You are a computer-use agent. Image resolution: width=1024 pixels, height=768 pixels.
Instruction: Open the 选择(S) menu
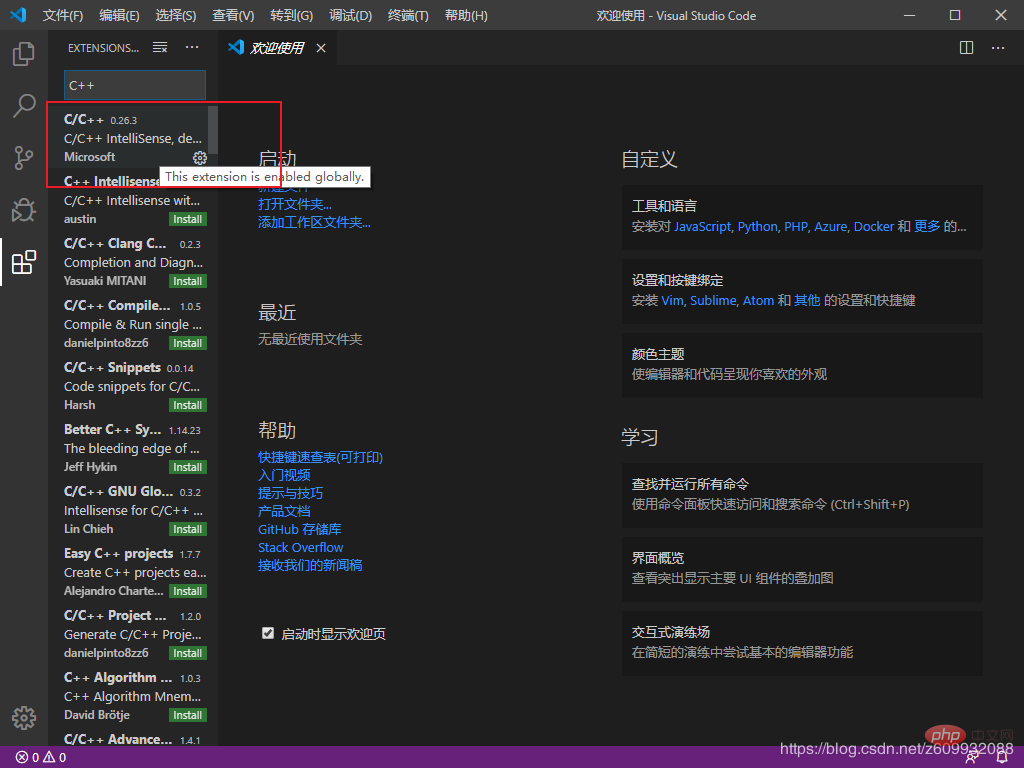[x=176, y=15]
